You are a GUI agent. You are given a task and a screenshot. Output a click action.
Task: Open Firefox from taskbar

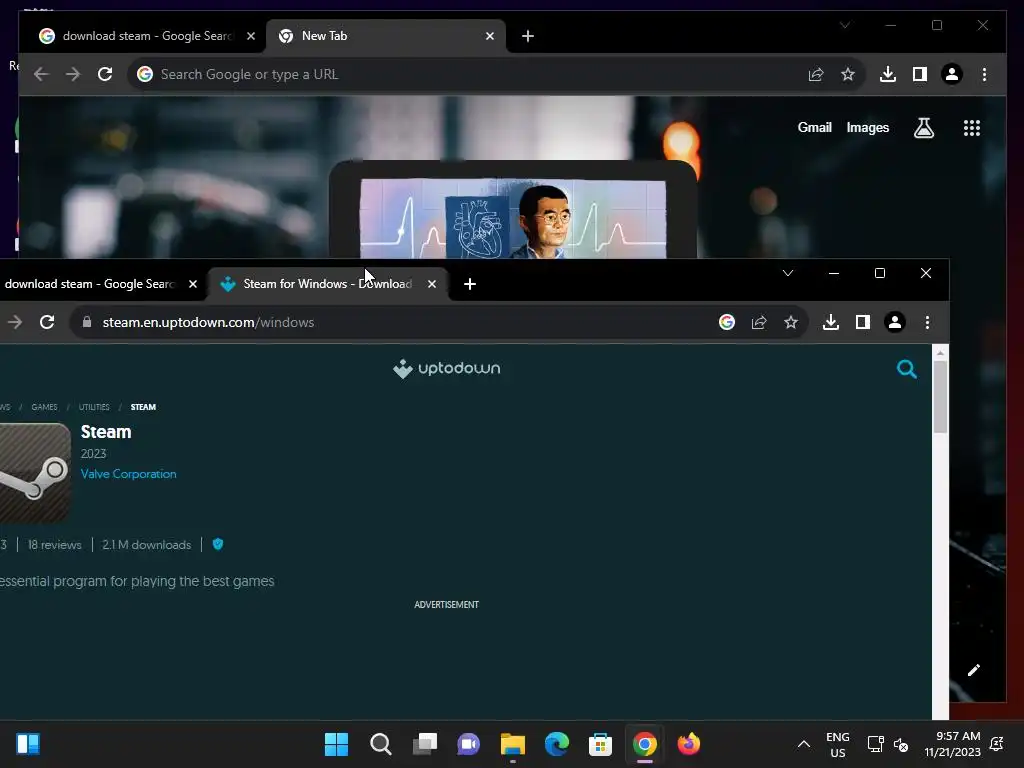[688, 744]
